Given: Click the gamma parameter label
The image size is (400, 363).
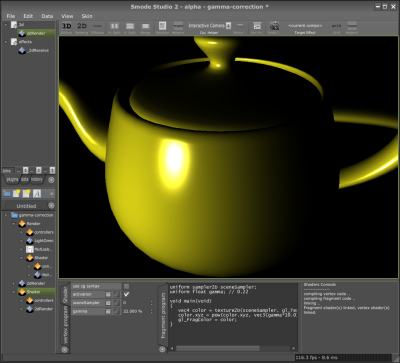Looking at the screenshot, I should (x=80, y=311).
